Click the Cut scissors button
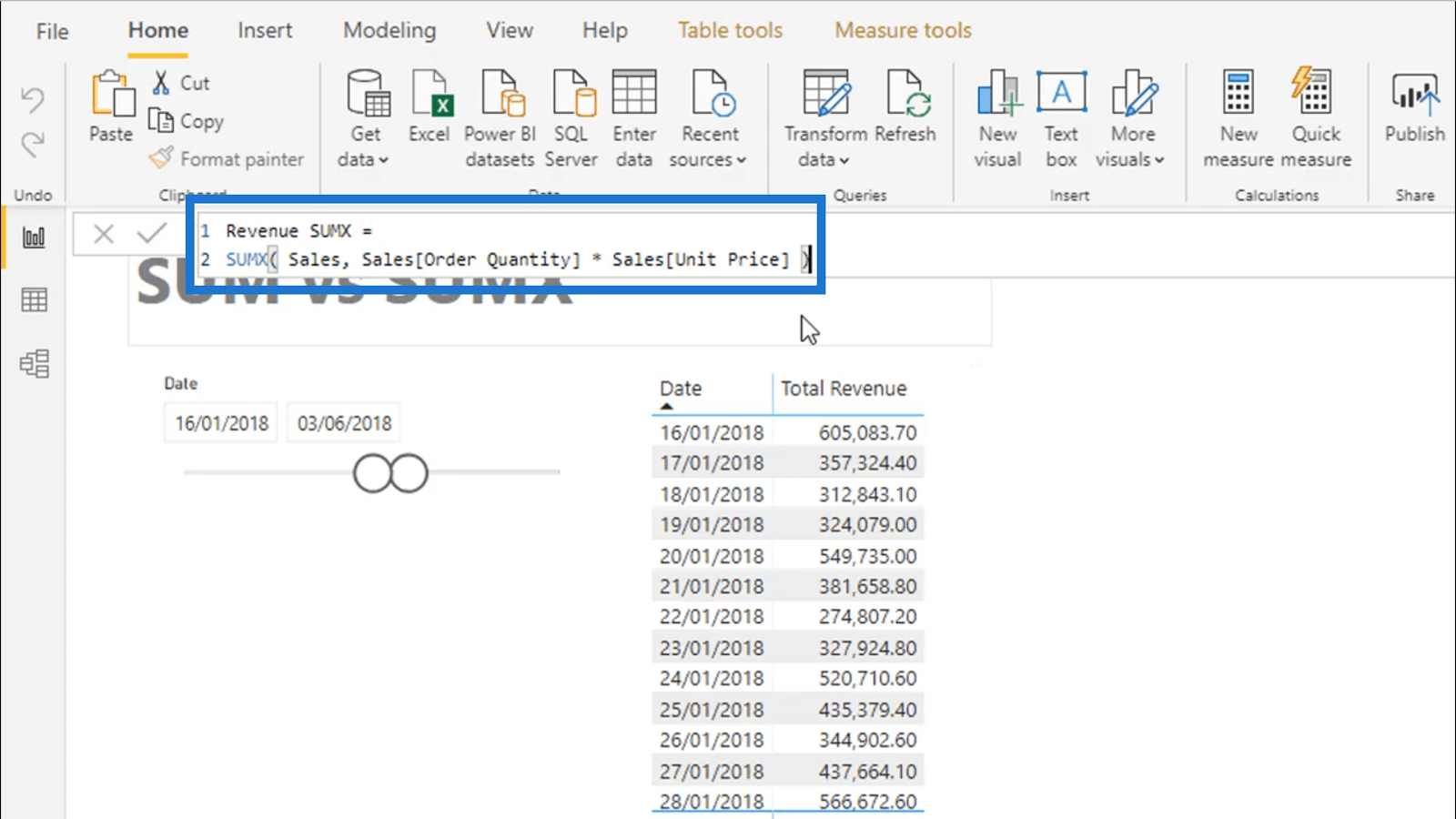This screenshot has height=819, width=1456. tap(180, 83)
